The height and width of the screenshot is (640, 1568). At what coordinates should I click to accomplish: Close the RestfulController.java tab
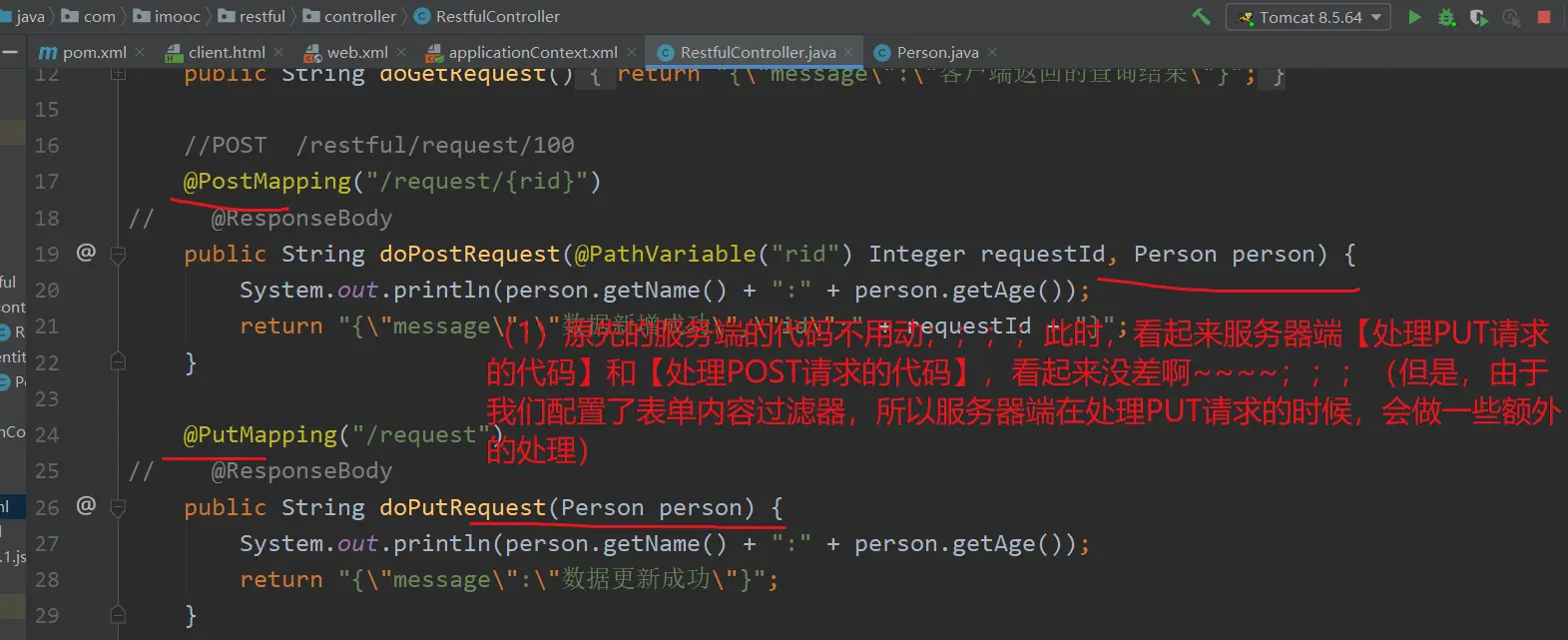(x=848, y=52)
